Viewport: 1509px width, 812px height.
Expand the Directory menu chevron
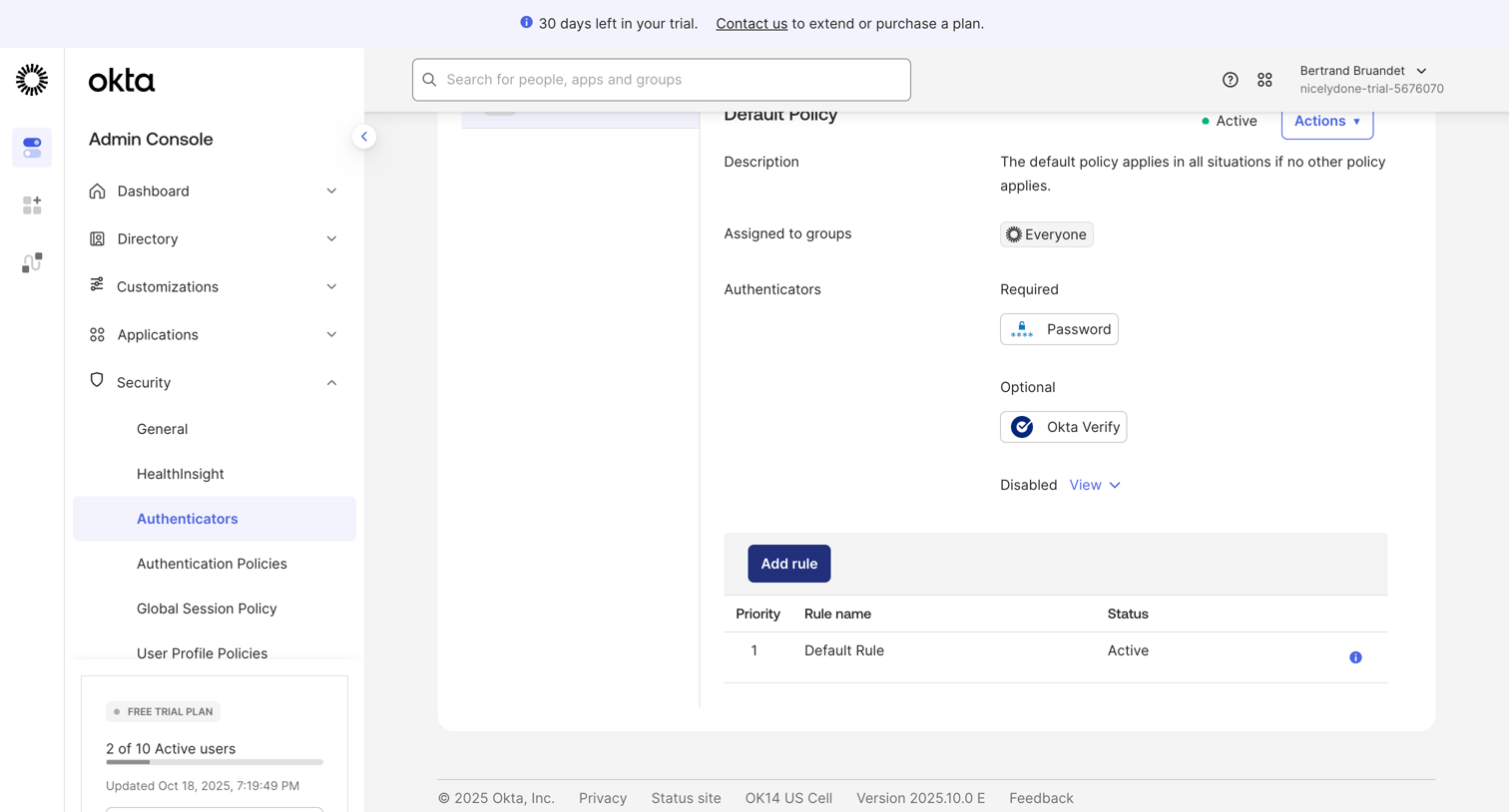331,238
